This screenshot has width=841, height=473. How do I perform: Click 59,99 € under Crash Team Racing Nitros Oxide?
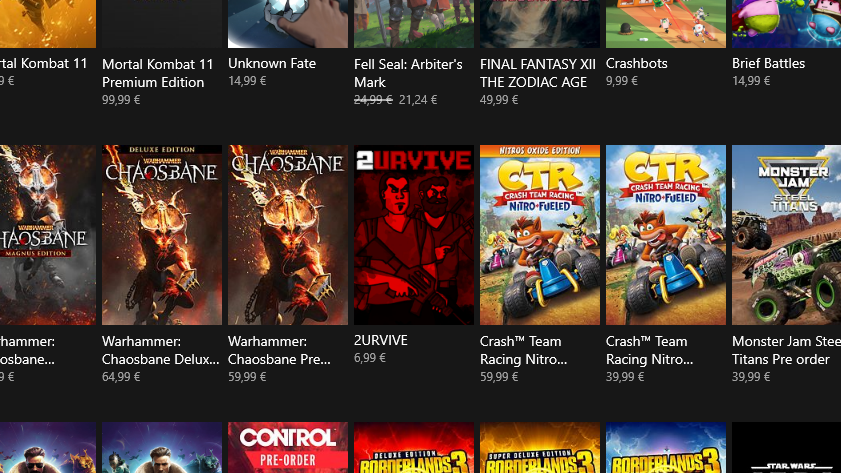[499, 377]
